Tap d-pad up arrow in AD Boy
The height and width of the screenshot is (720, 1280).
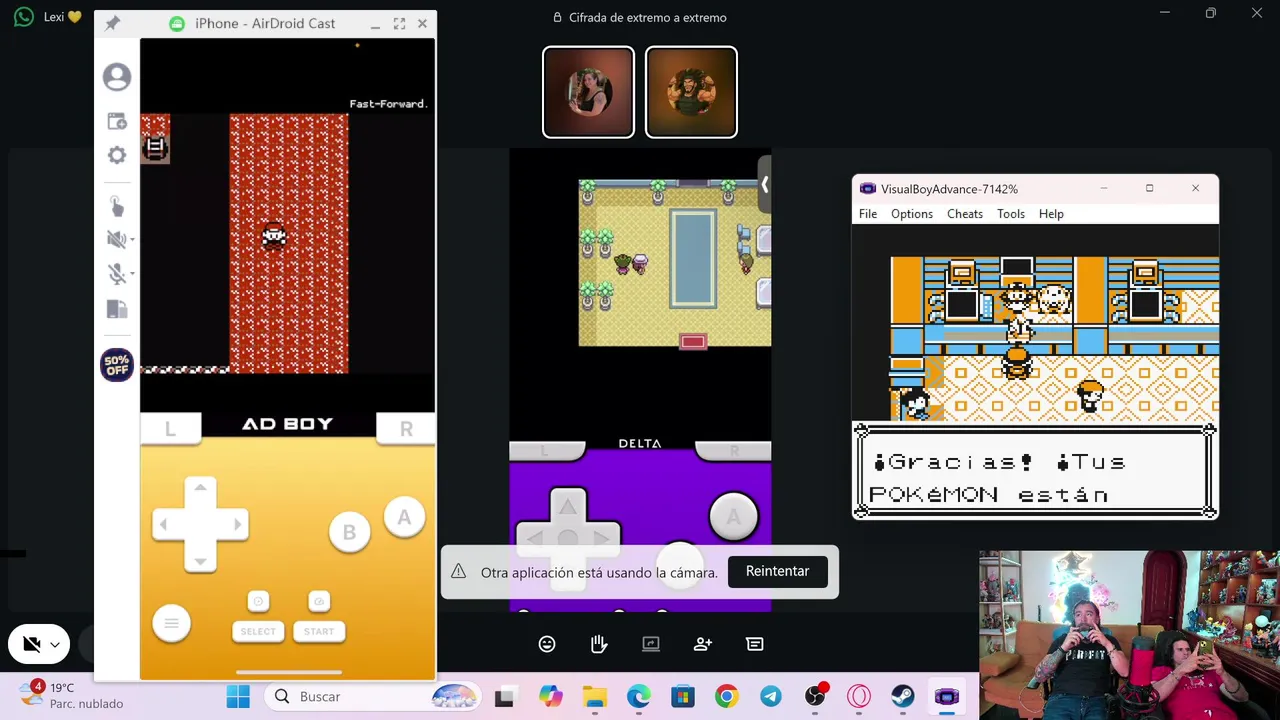pyautogui.click(x=200, y=488)
